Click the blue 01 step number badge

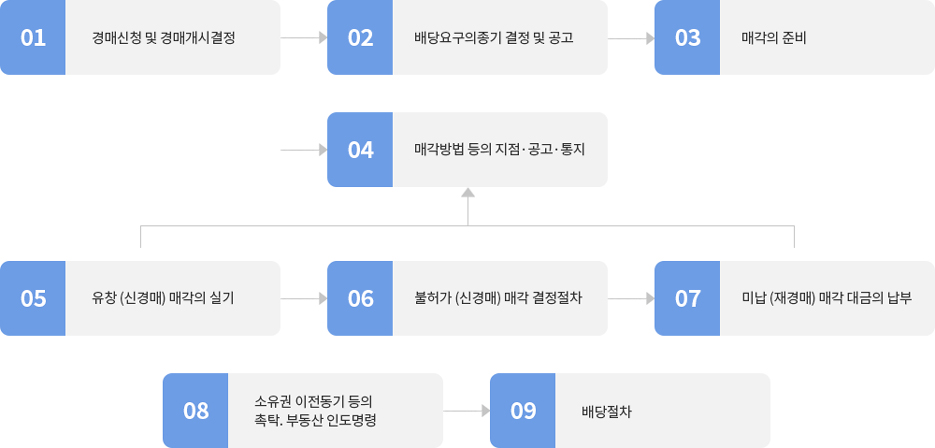(x=33, y=38)
